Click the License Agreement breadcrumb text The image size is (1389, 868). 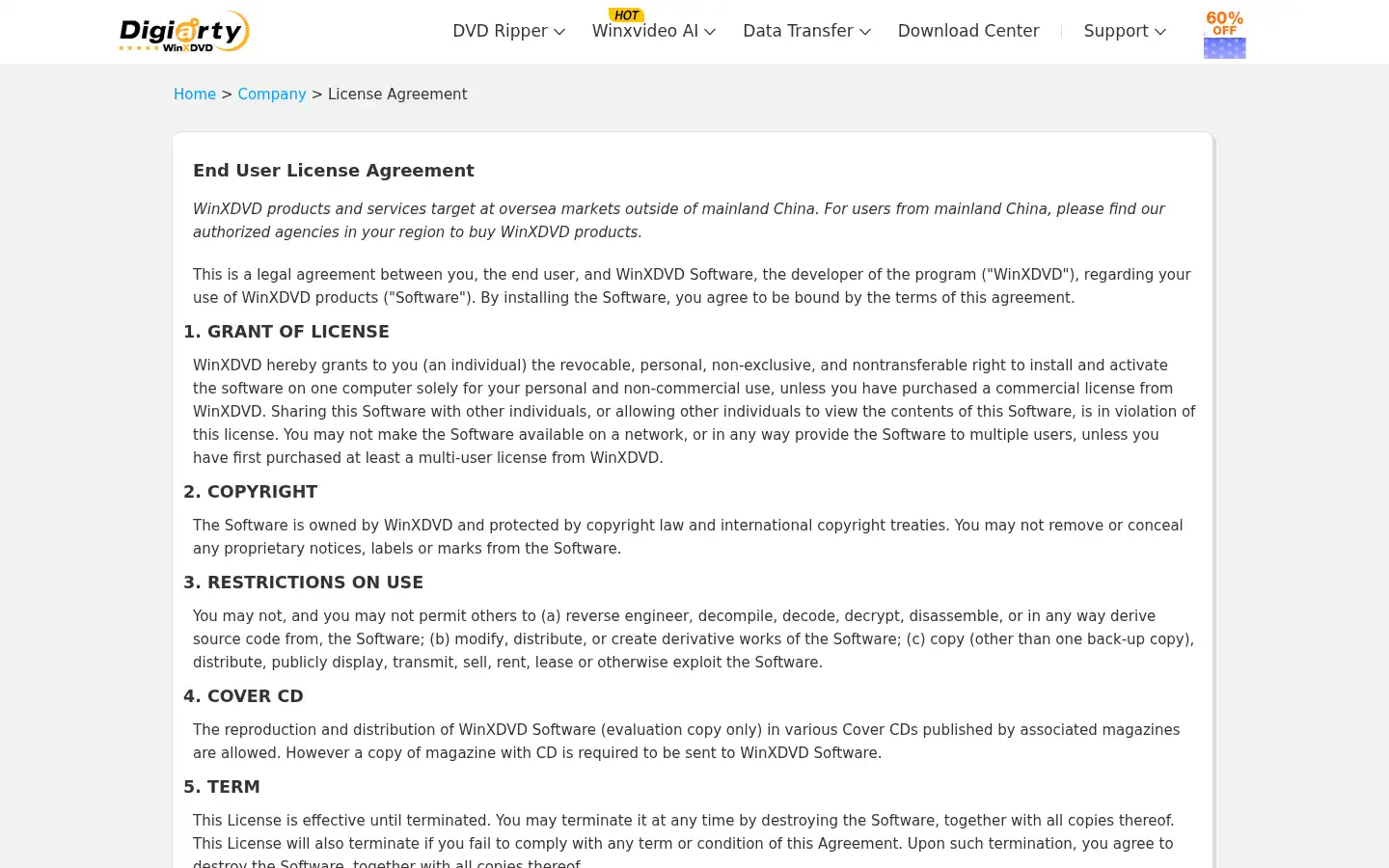(x=397, y=94)
